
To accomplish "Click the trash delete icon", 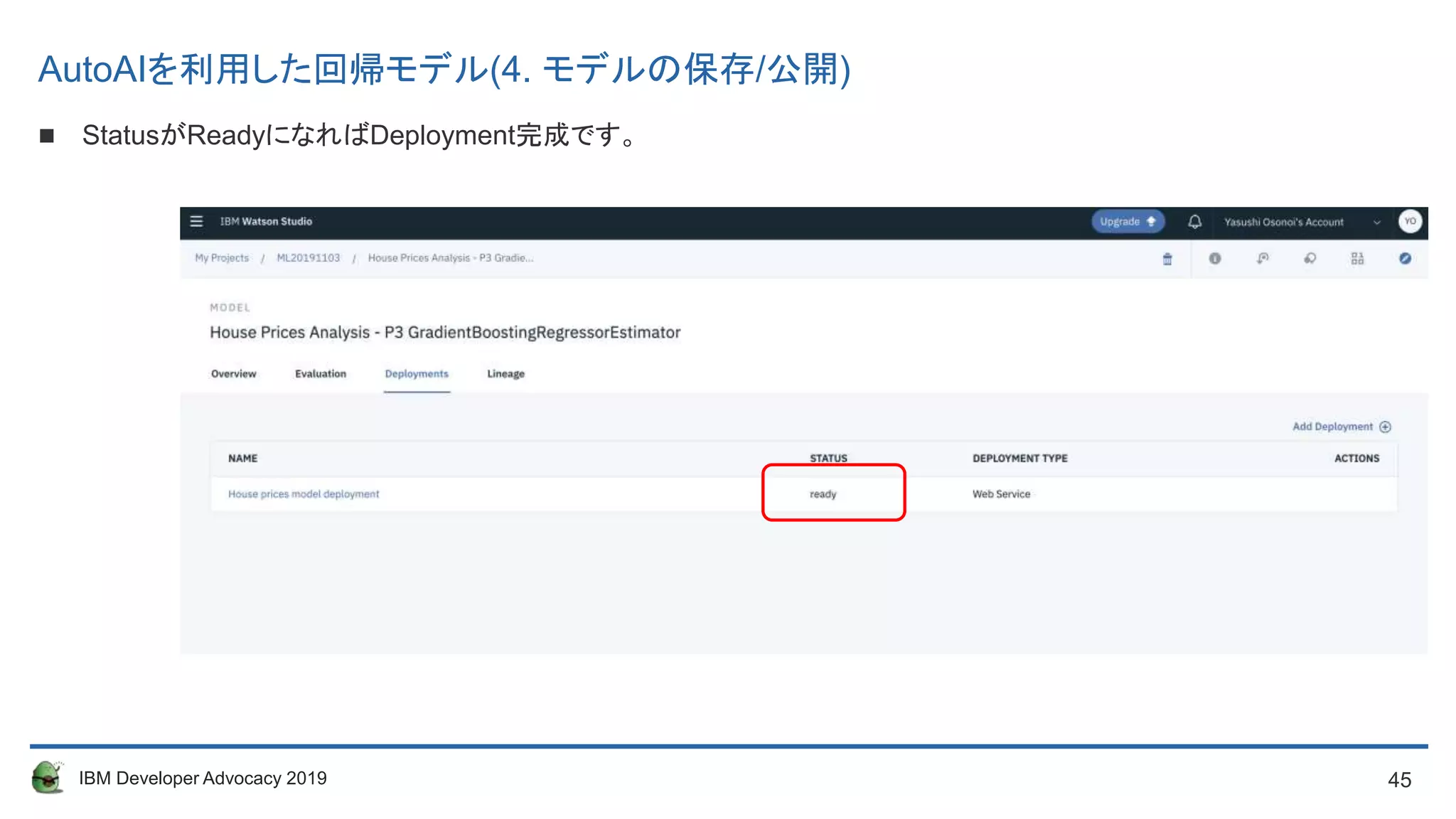I will point(1167,259).
